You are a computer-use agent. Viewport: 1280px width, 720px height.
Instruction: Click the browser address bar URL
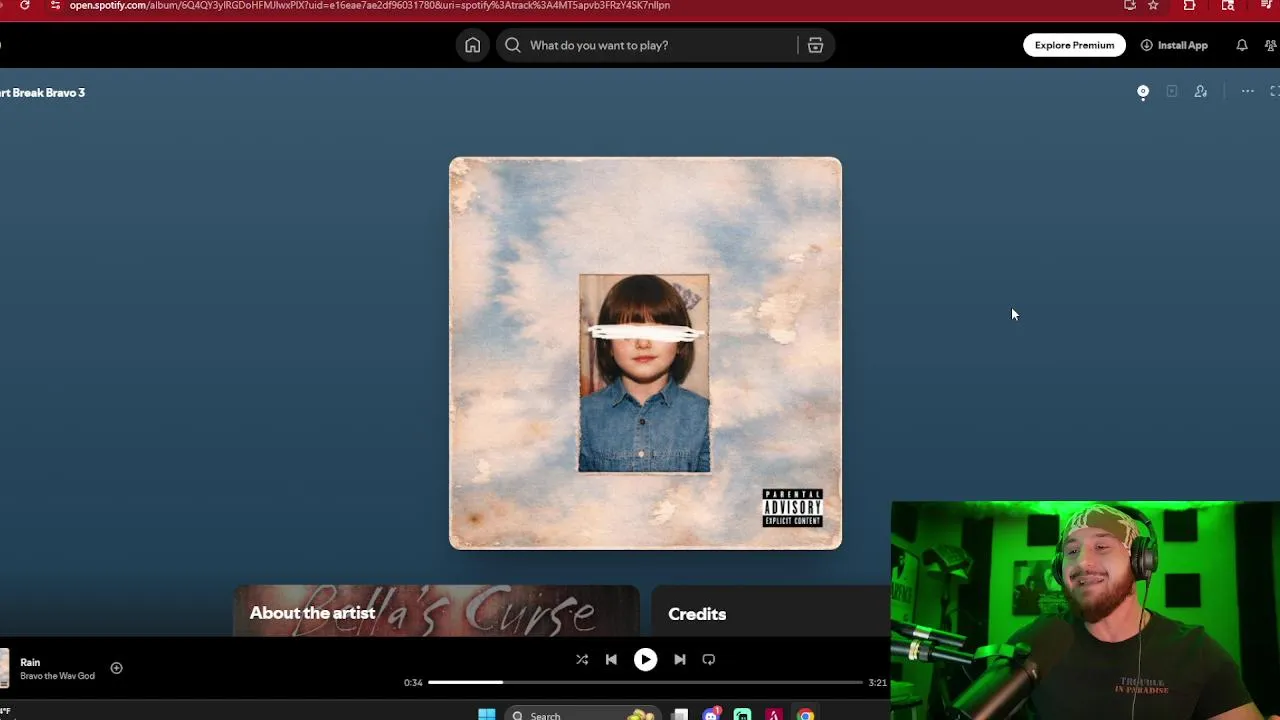click(369, 5)
